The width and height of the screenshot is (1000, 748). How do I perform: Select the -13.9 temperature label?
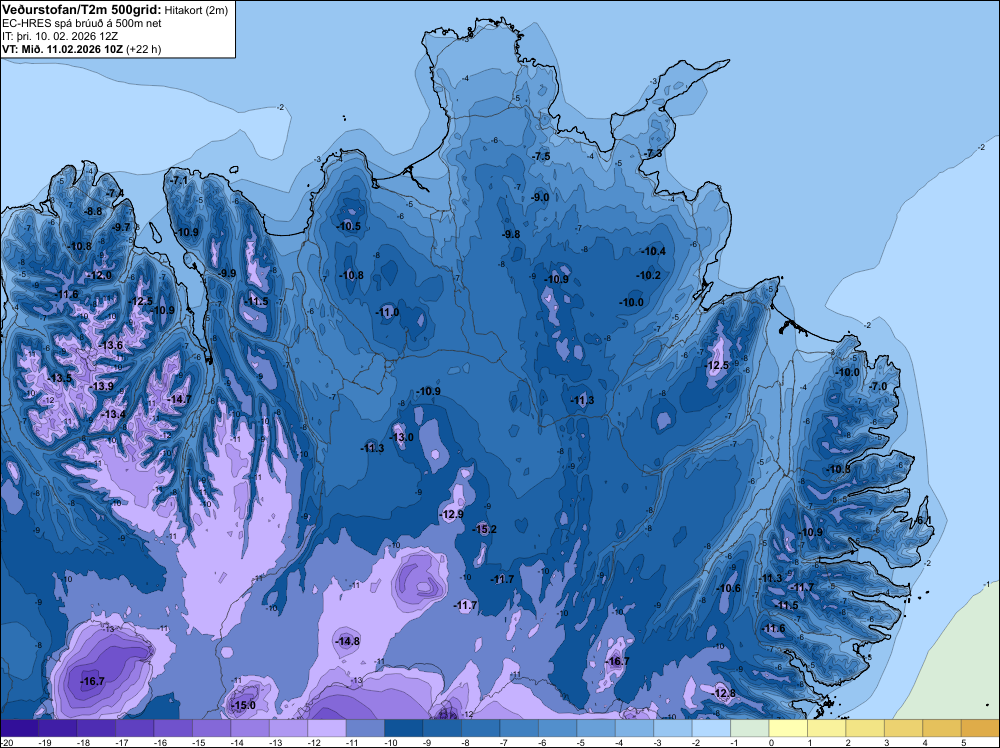pyautogui.click(x=101, y=386)
